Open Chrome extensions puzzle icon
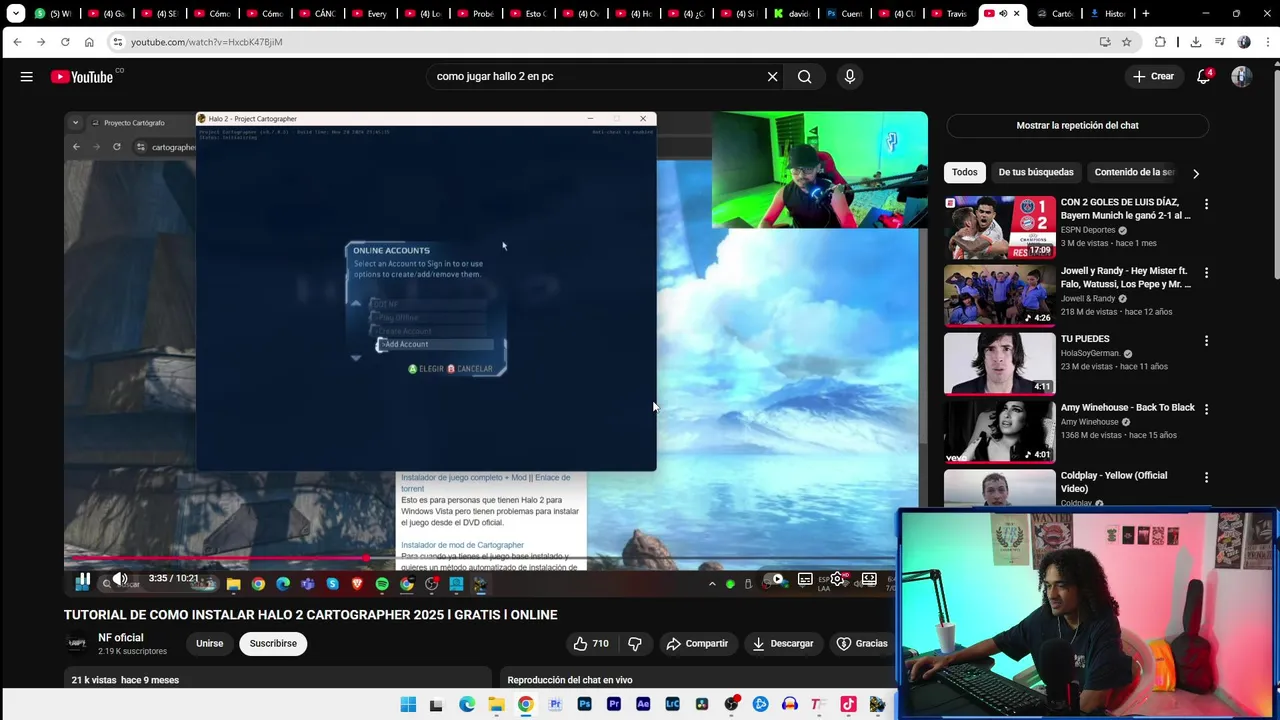 click(1160, 42)
